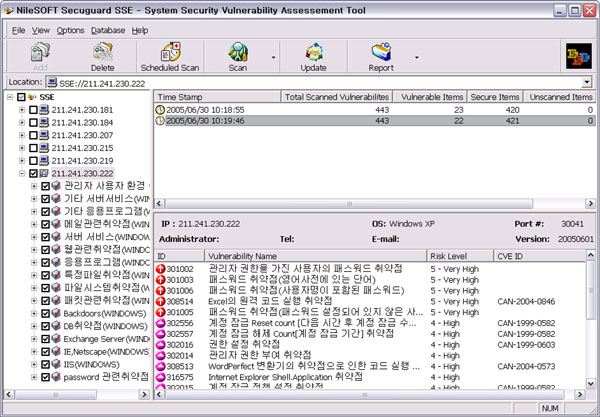Click the SSE root folder icon
Viewport: 600px width, 417px height.
[32, 96]
